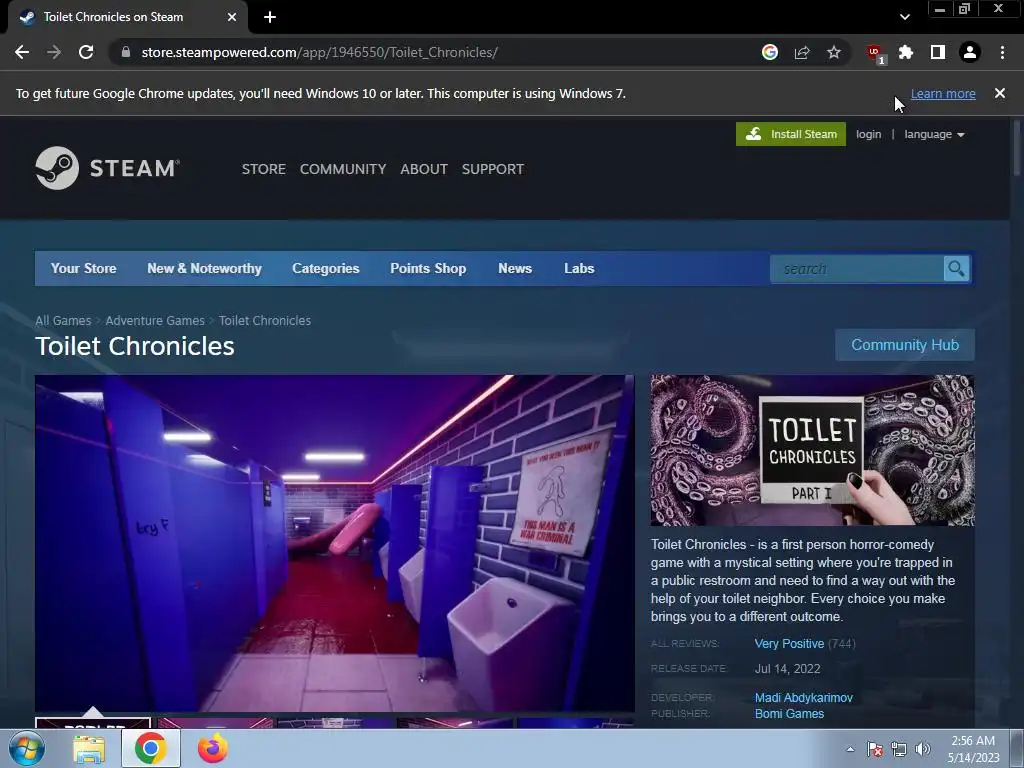Select the Your Store tab

pyautogui.click(x=84, y=268)
